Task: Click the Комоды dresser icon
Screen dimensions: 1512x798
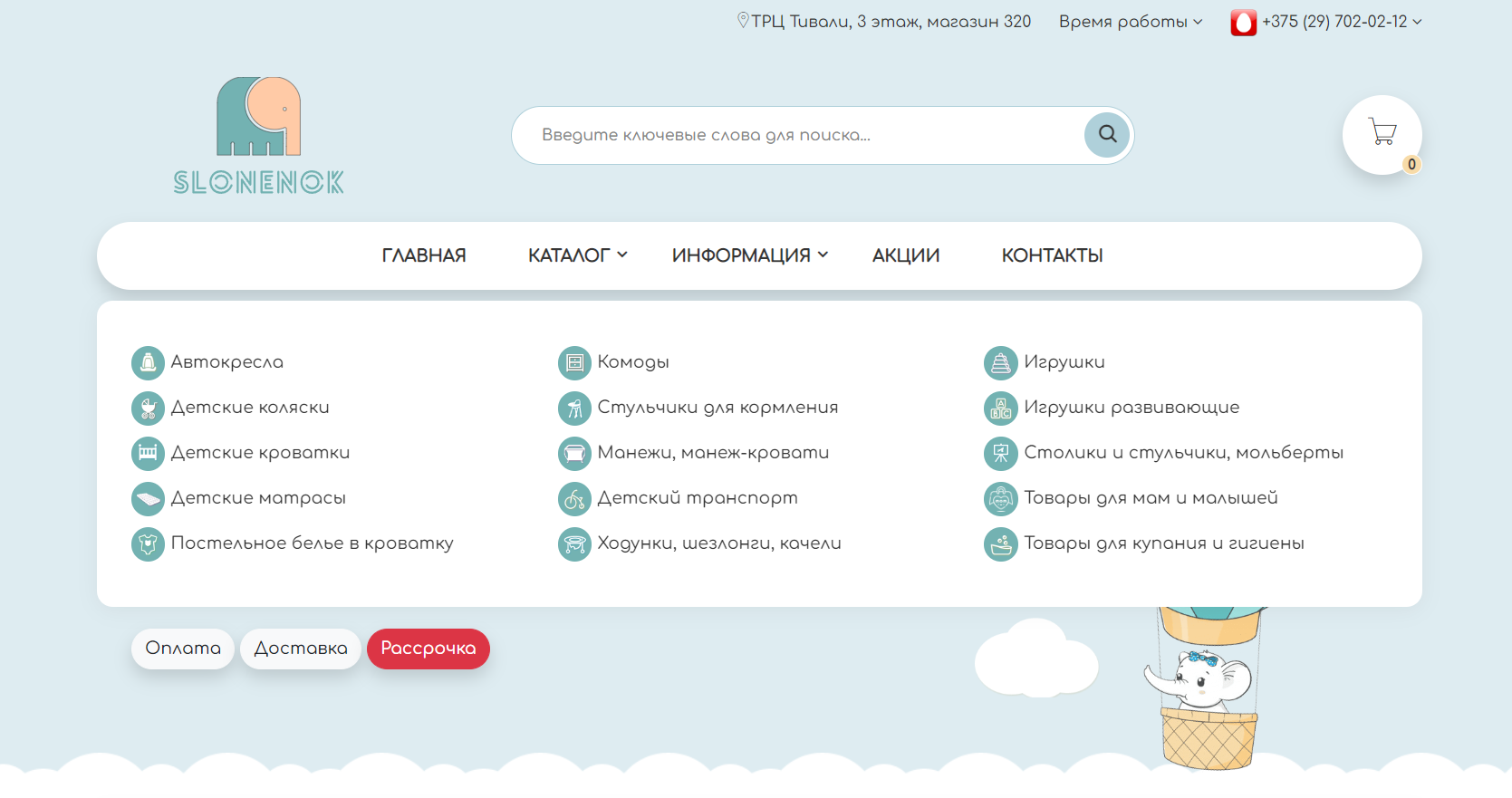Action: click(574, 363)
